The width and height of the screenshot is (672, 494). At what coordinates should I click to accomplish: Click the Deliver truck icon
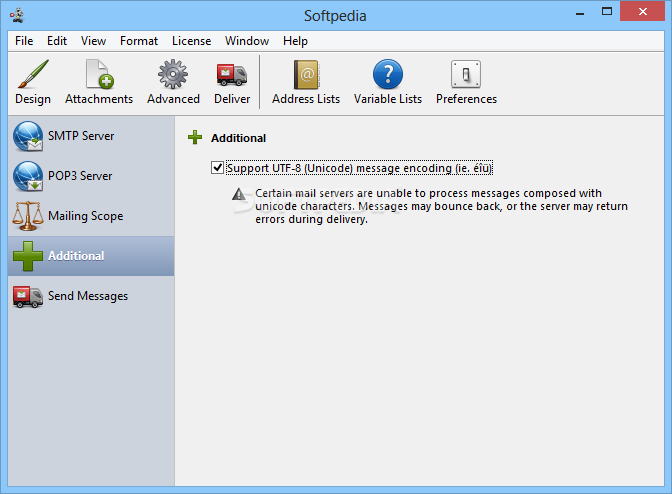(x=232, y=82)
